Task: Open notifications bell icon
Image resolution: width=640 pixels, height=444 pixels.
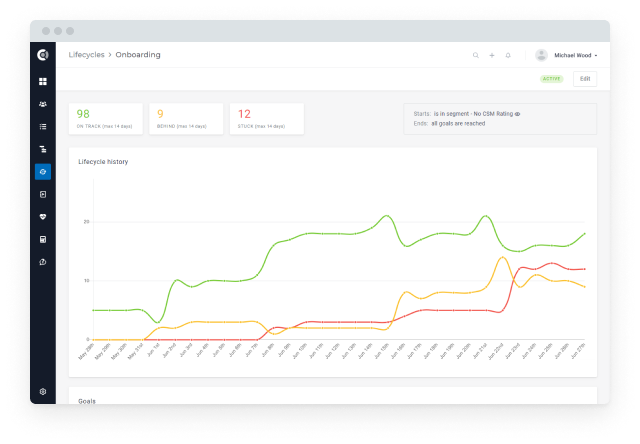Action: (508, 55)
